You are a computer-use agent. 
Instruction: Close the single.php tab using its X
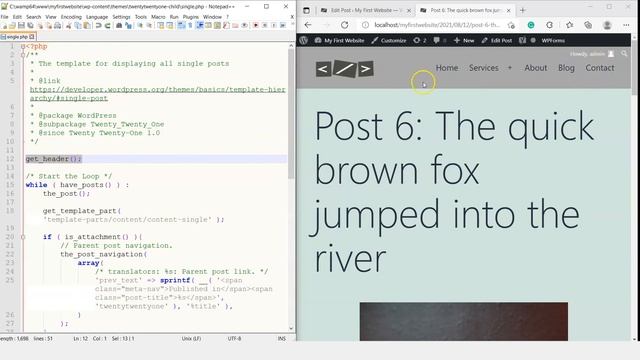pos(32,37)
